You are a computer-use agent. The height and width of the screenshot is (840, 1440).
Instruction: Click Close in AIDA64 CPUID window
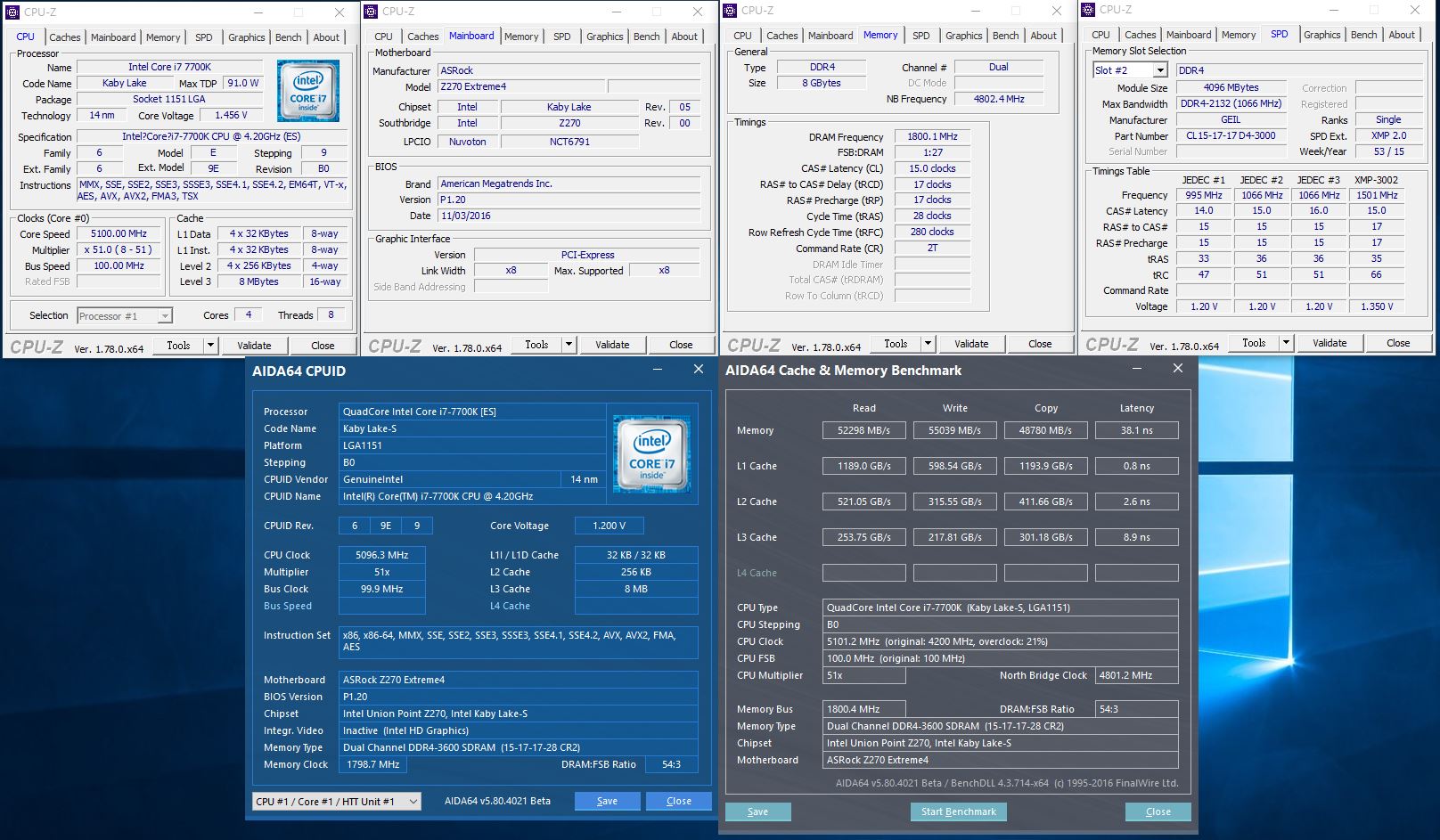tap(679, 802)
